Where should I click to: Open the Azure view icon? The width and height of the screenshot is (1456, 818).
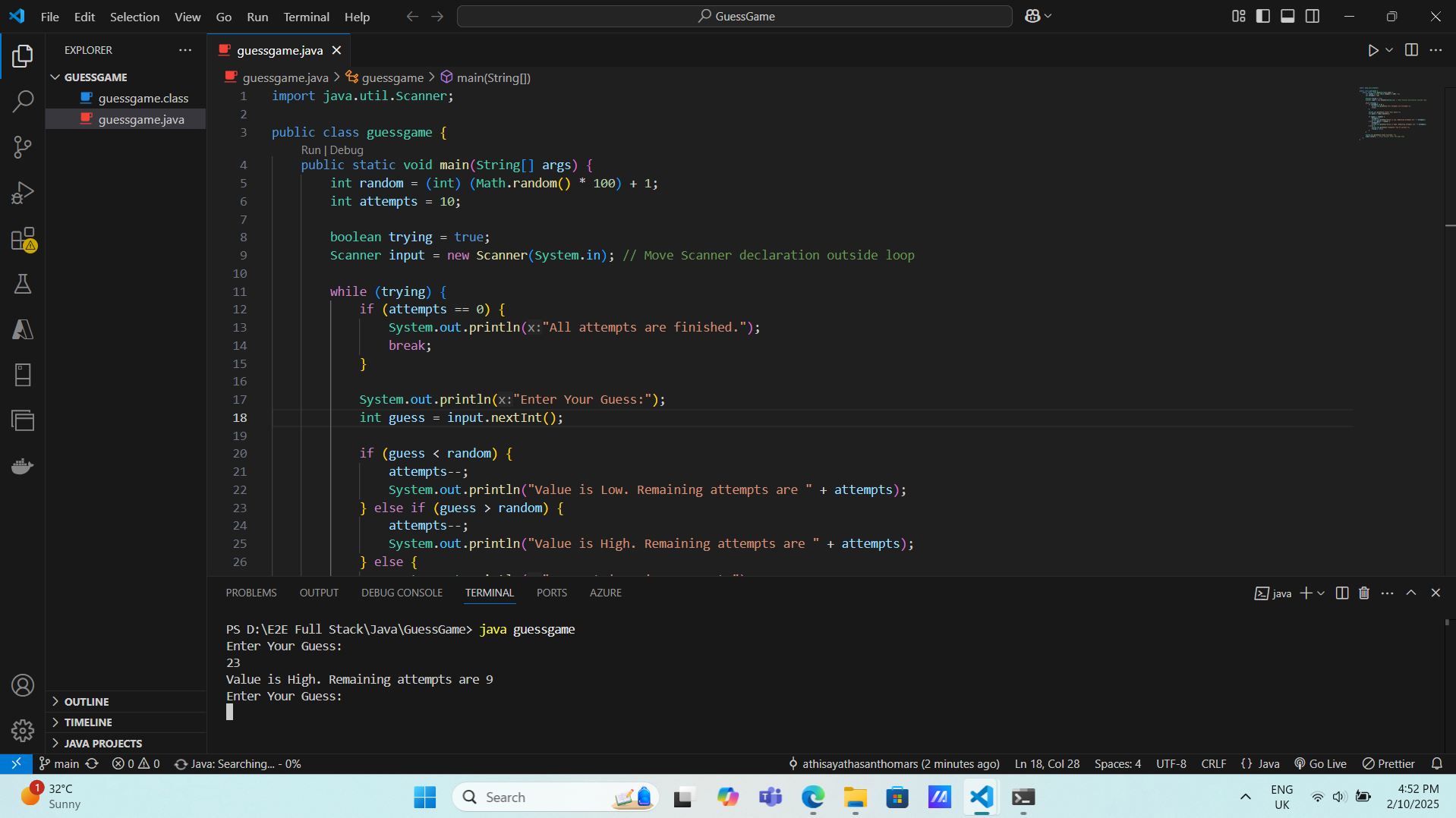tap(23, 329)
